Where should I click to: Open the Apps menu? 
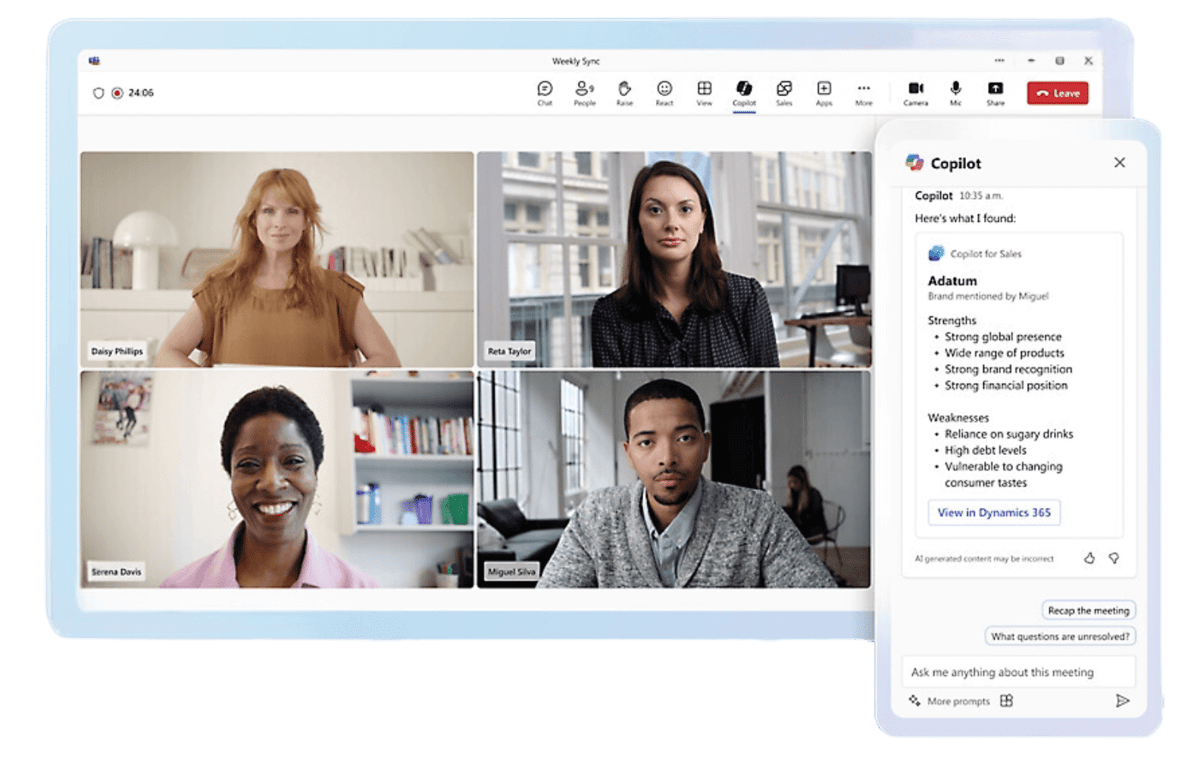(x=824, y=93)
